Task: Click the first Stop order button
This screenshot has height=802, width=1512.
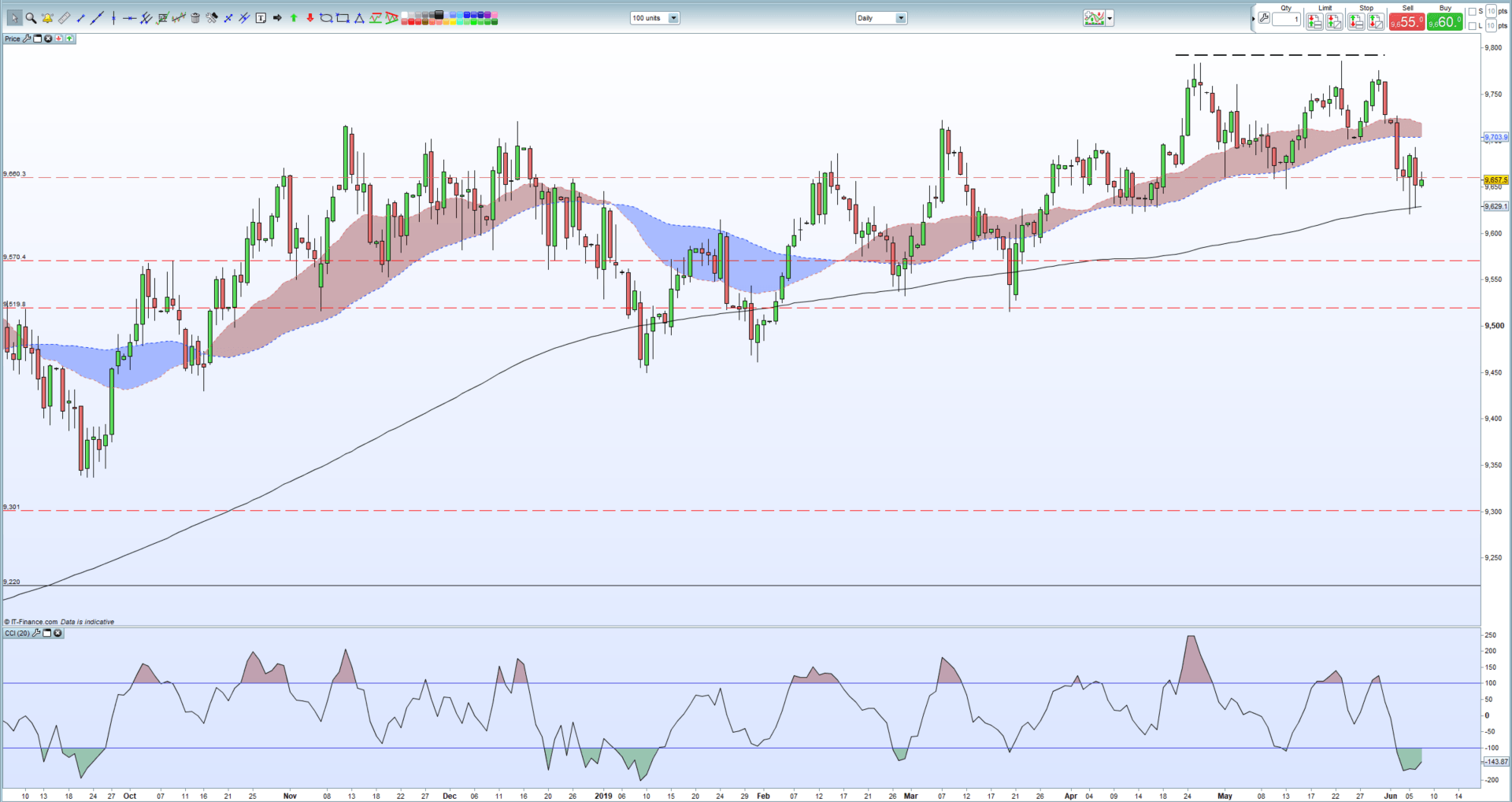Action: tap(1356, 21)
